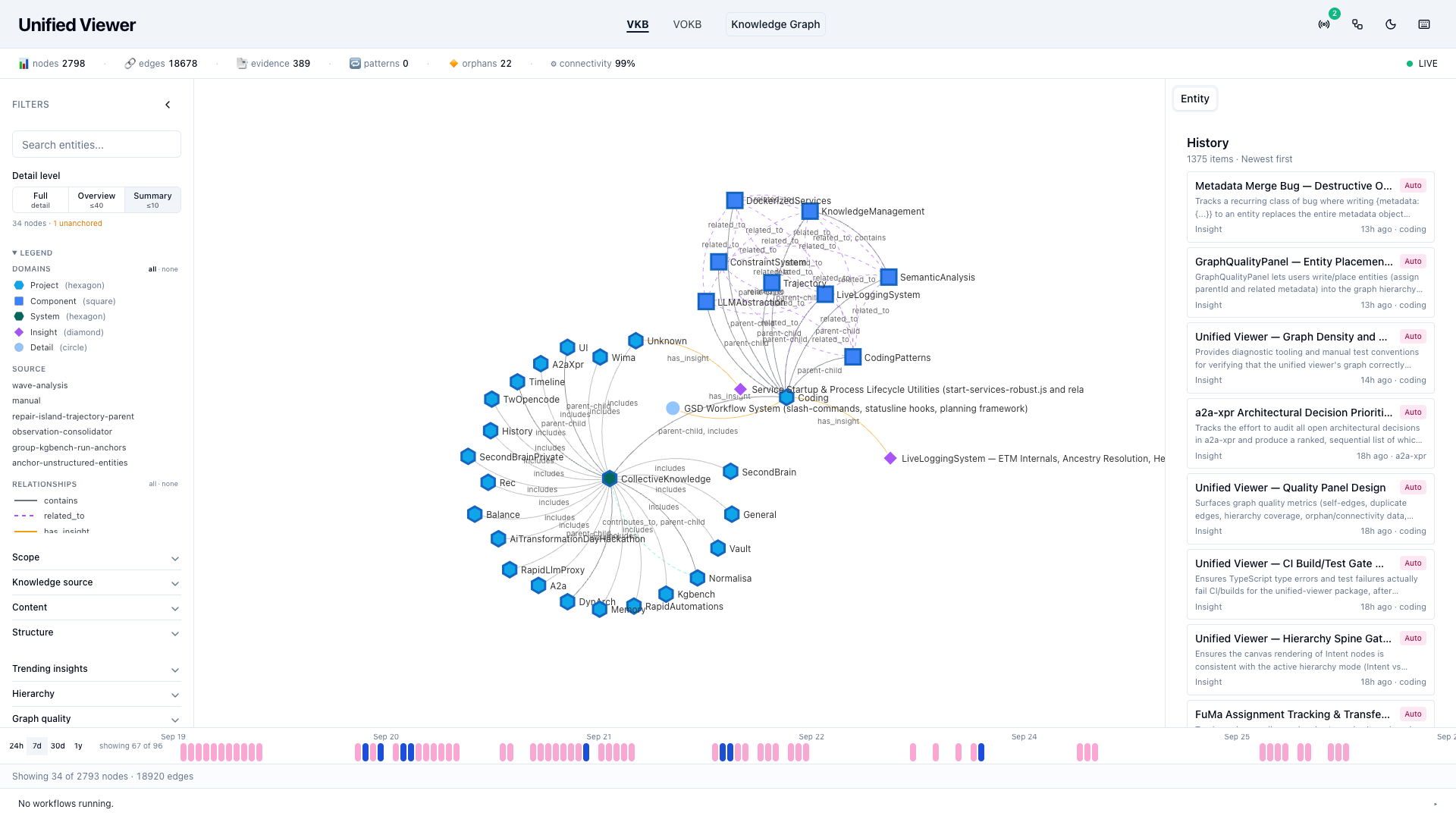Expand the Content filter section
Image resolution: width=1456 pixels, height=819 pixels.
tap(96, 607)
